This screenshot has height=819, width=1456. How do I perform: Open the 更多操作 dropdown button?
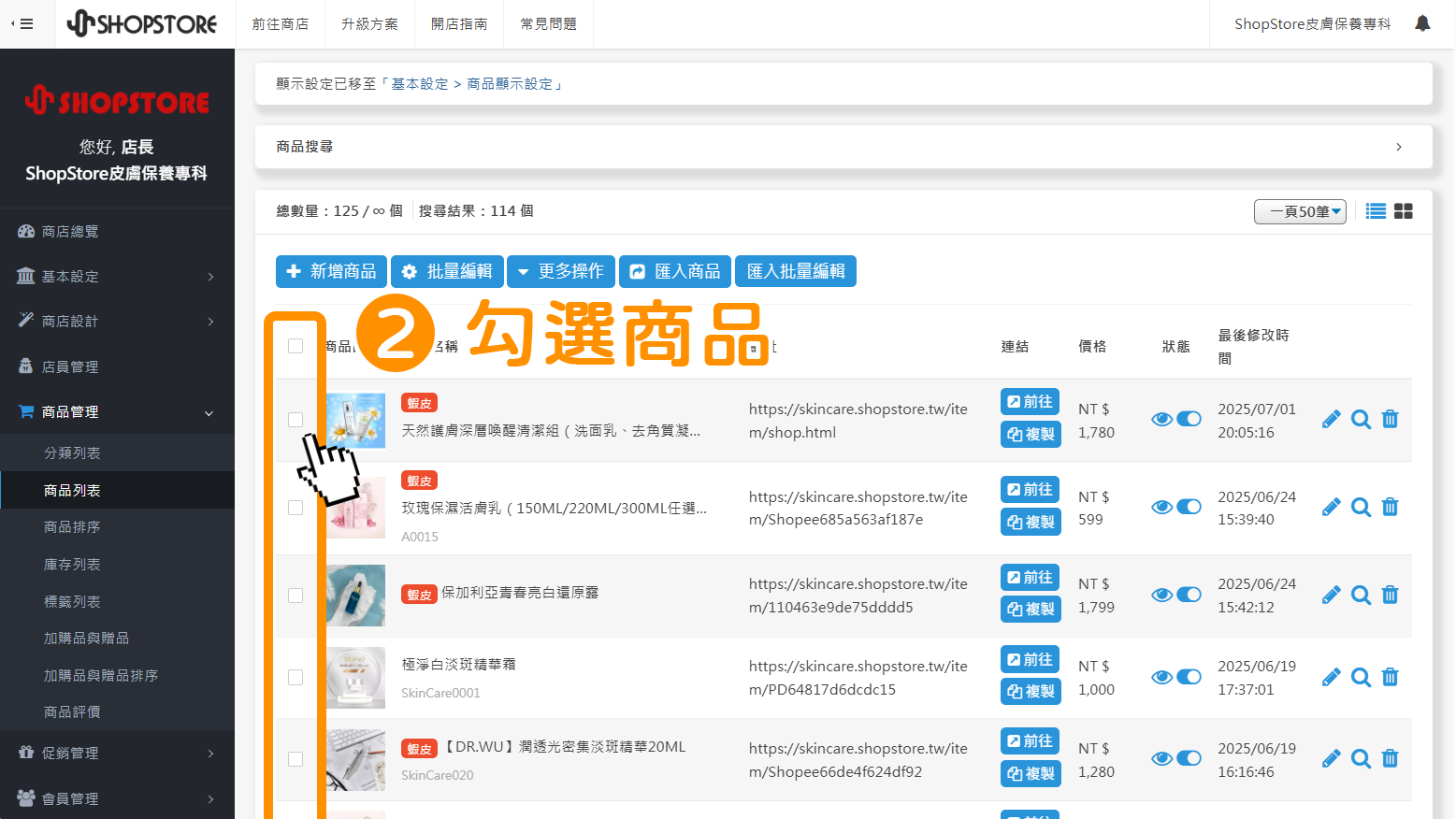pos(561,271)
